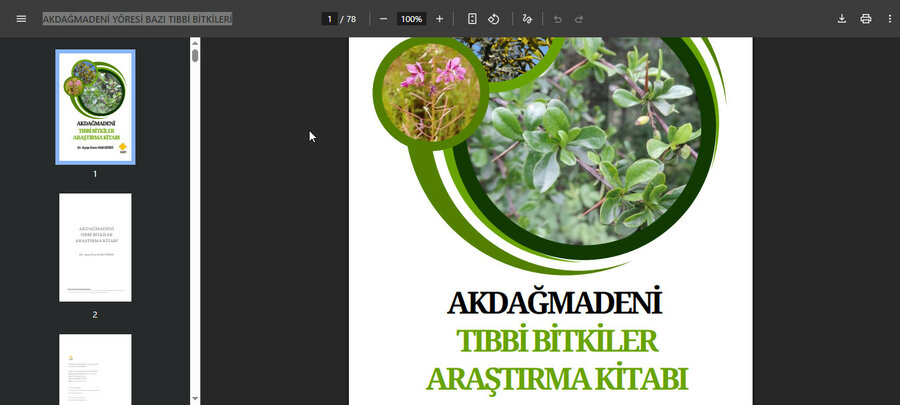Click the total page count 78
This screenshot has height=405, width=900.
(351, 19)
